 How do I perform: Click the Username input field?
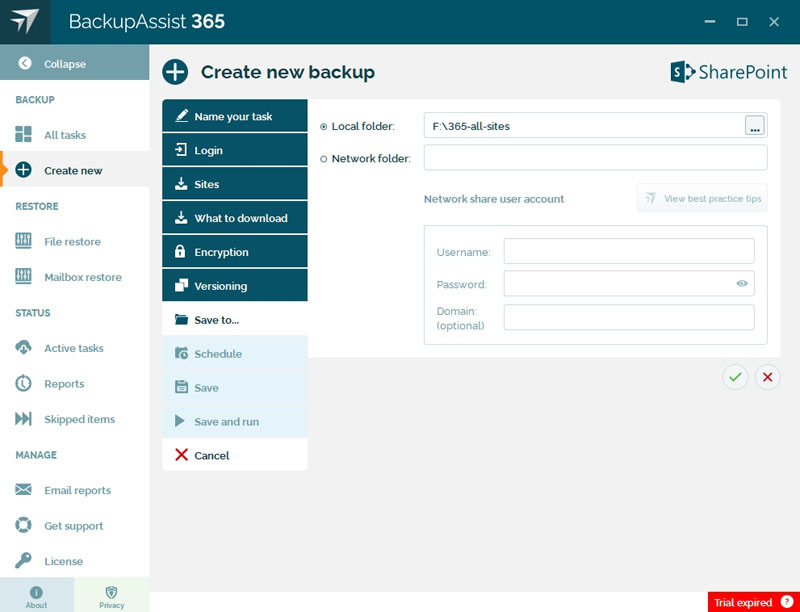tap(629, 251)
